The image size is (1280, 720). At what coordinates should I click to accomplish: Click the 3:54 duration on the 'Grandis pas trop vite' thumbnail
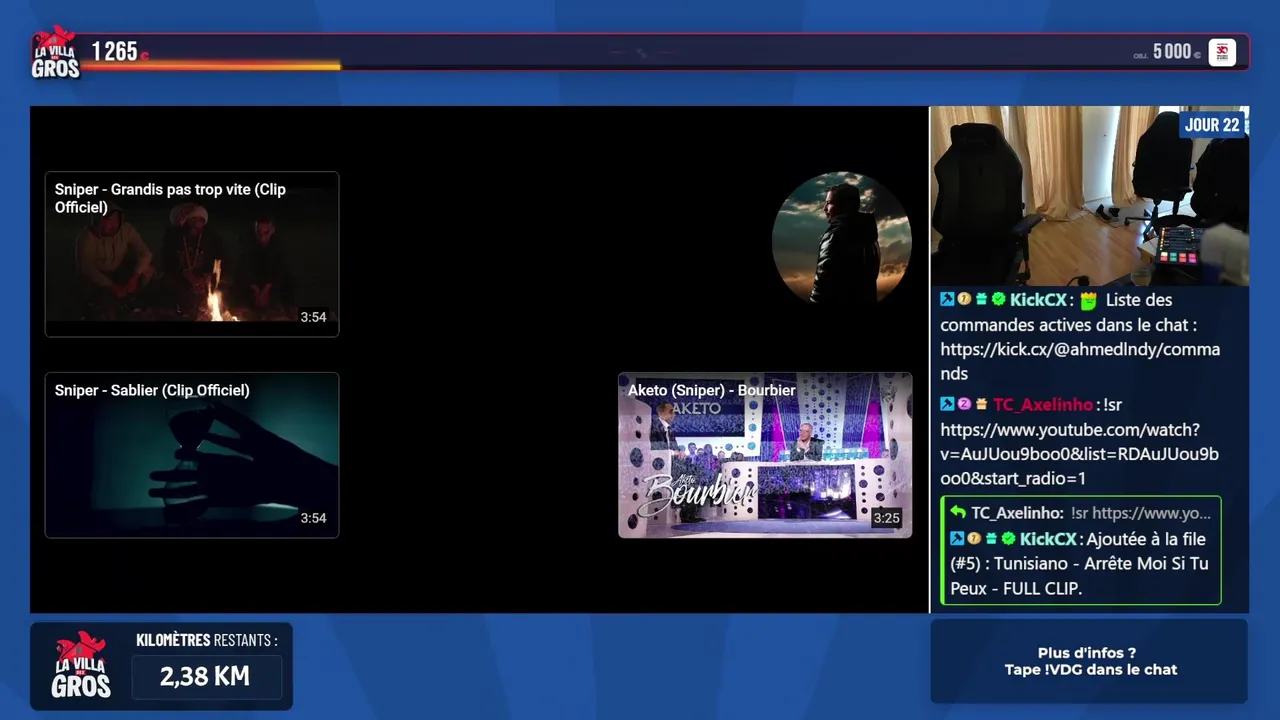(x=313, y=317)
